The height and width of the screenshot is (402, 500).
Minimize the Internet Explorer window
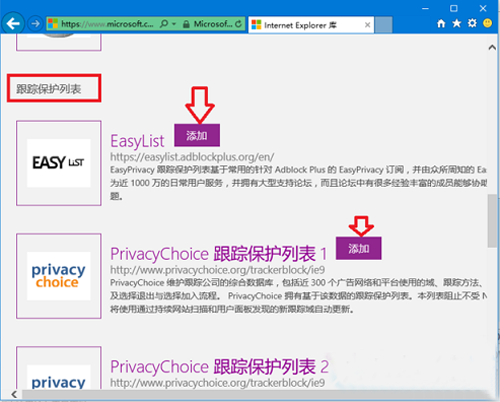pyautogui.click(x=425, y=9)
